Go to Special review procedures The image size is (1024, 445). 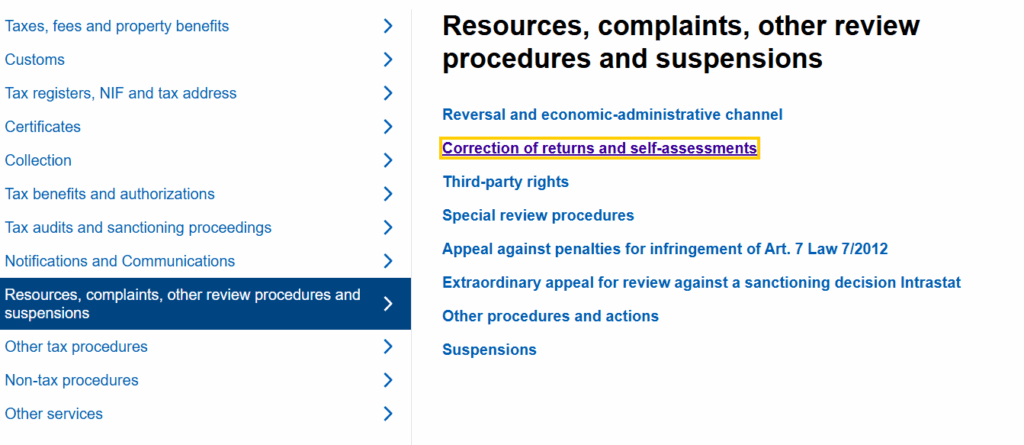[x=538, y=215]
